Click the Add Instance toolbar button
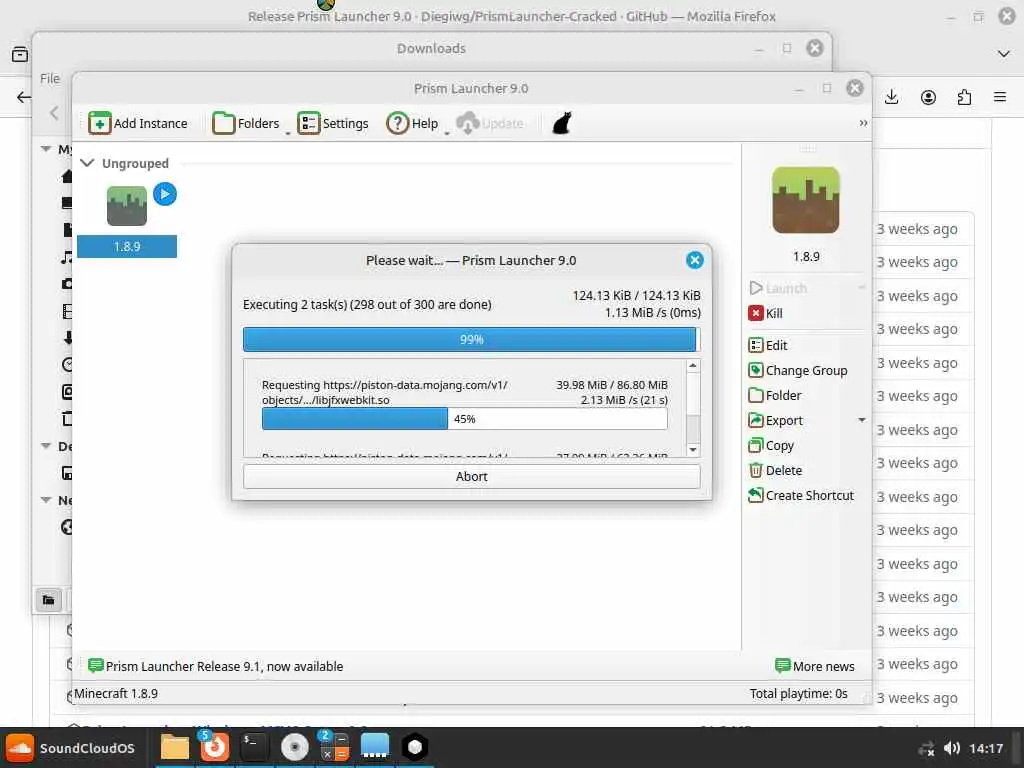The height and width of the screenshot is (768, 1024). pos(138,123)
